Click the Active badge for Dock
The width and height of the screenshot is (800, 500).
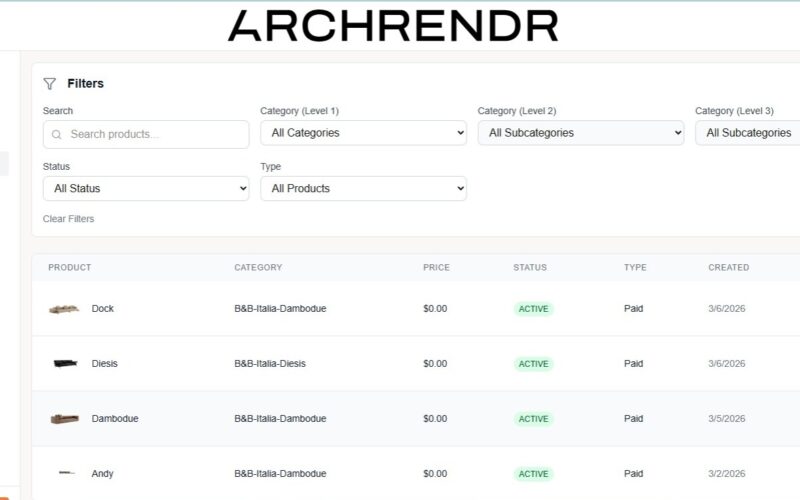coord(533,309)
